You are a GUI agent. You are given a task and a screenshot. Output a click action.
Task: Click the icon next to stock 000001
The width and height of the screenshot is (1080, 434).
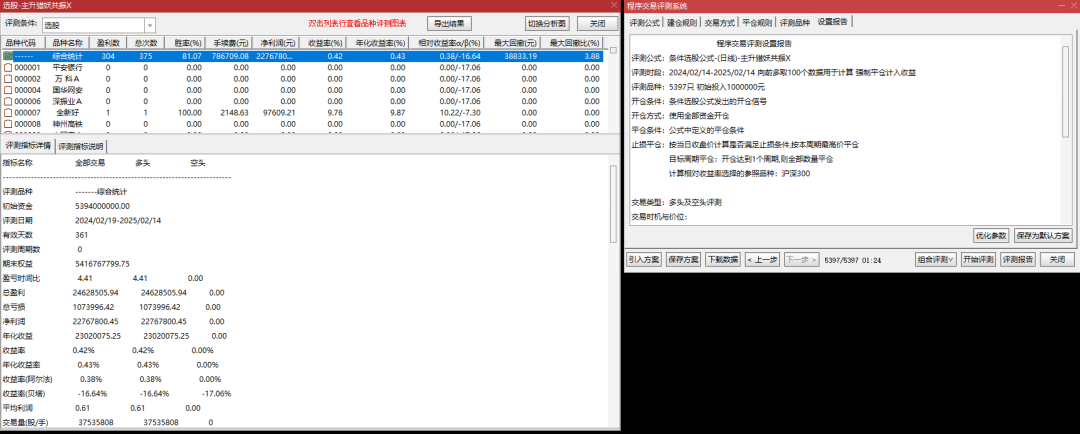point(8,67)
